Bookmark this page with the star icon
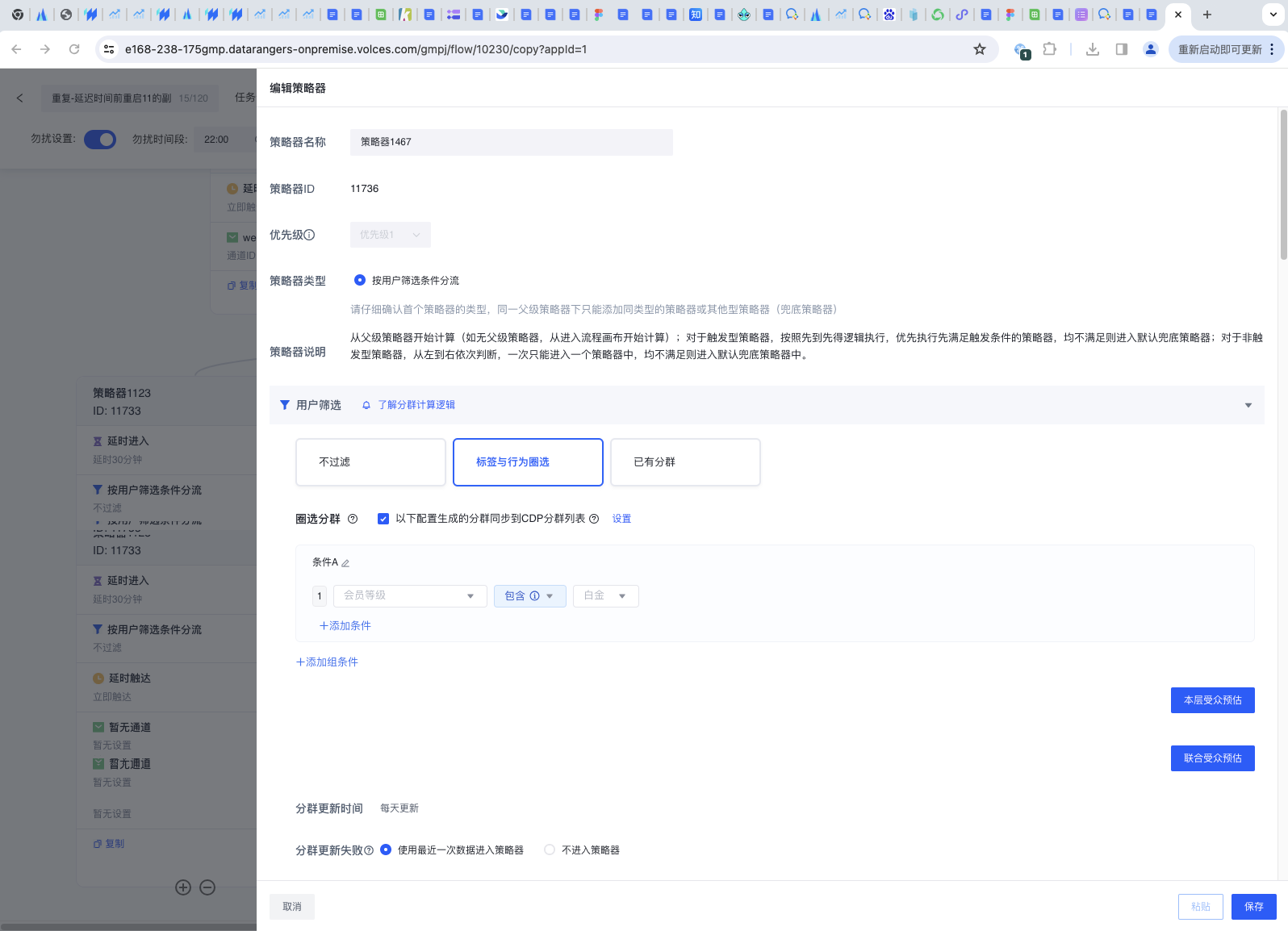This screenshot has width=1288, height=931. pos(980,49)
